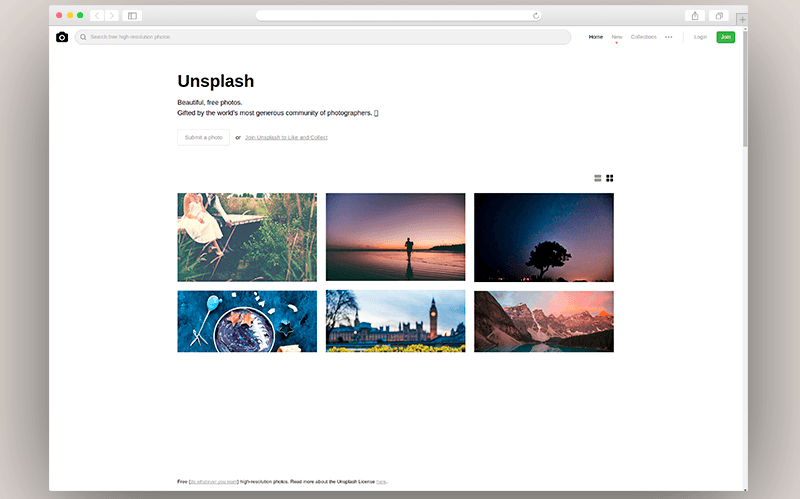Click the Safari share icon
Viewport: 800px width, 499px height.
click(695, 16)
